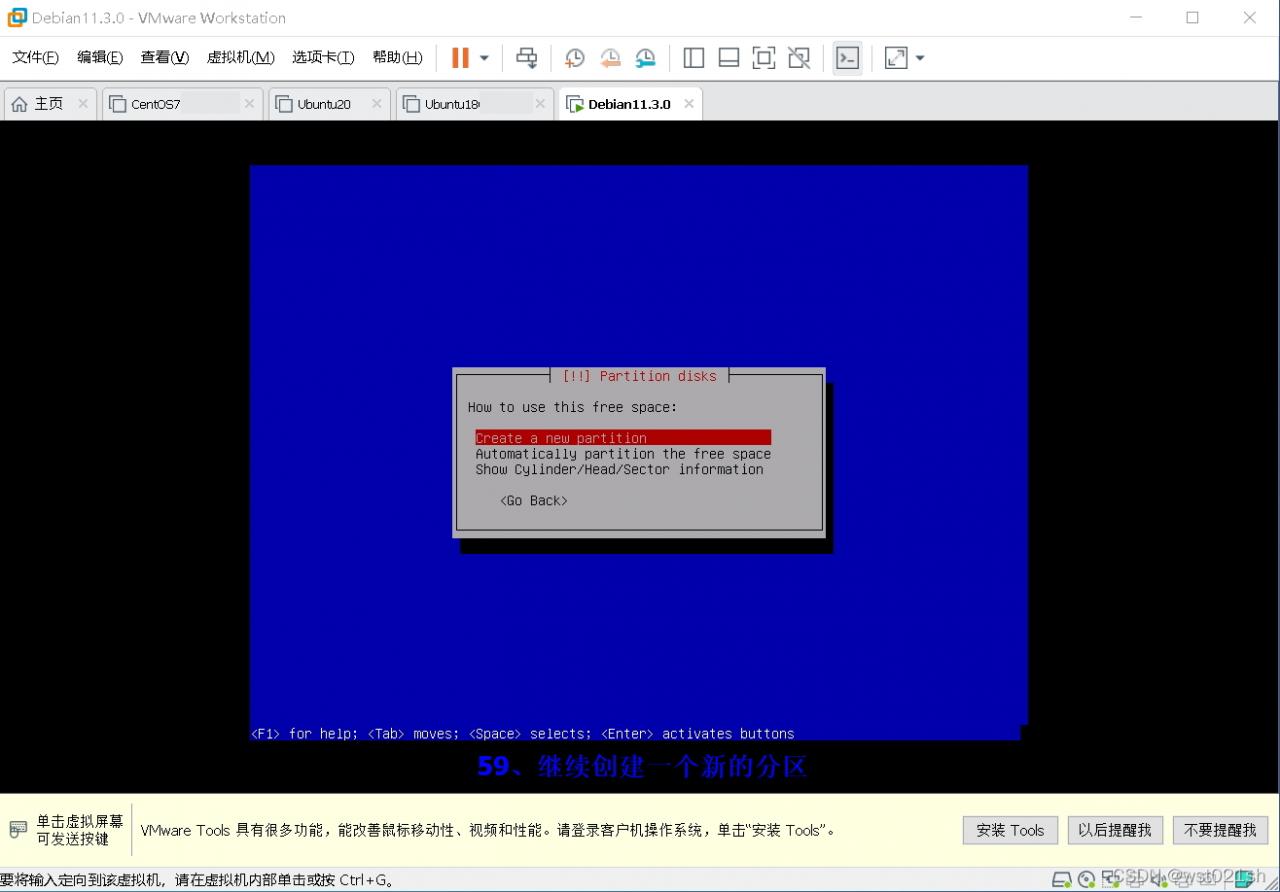Click the VMware Workstation title bar icon
The image size is (1280, 892).
17,17
